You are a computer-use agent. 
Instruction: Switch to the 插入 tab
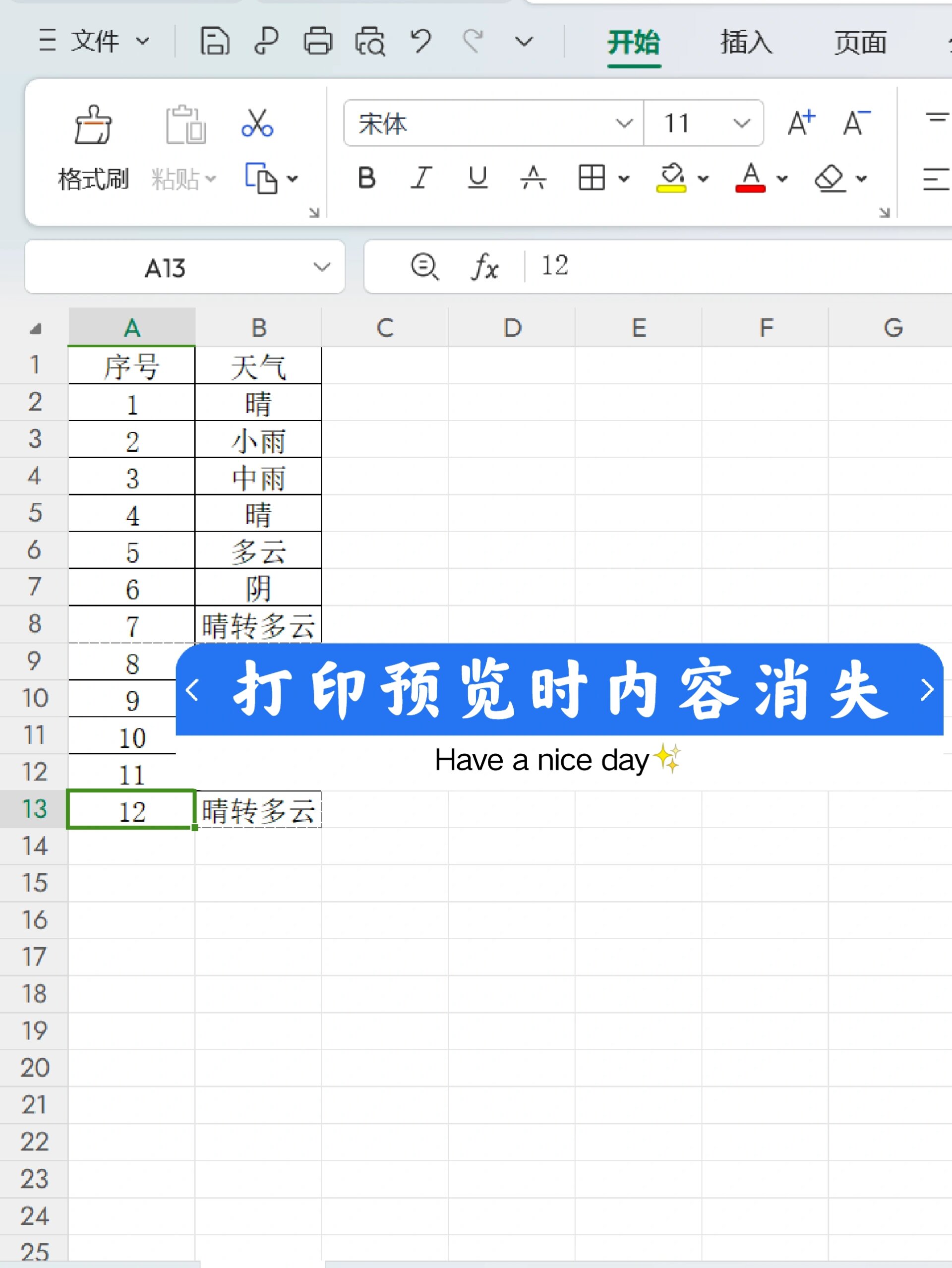746,43
